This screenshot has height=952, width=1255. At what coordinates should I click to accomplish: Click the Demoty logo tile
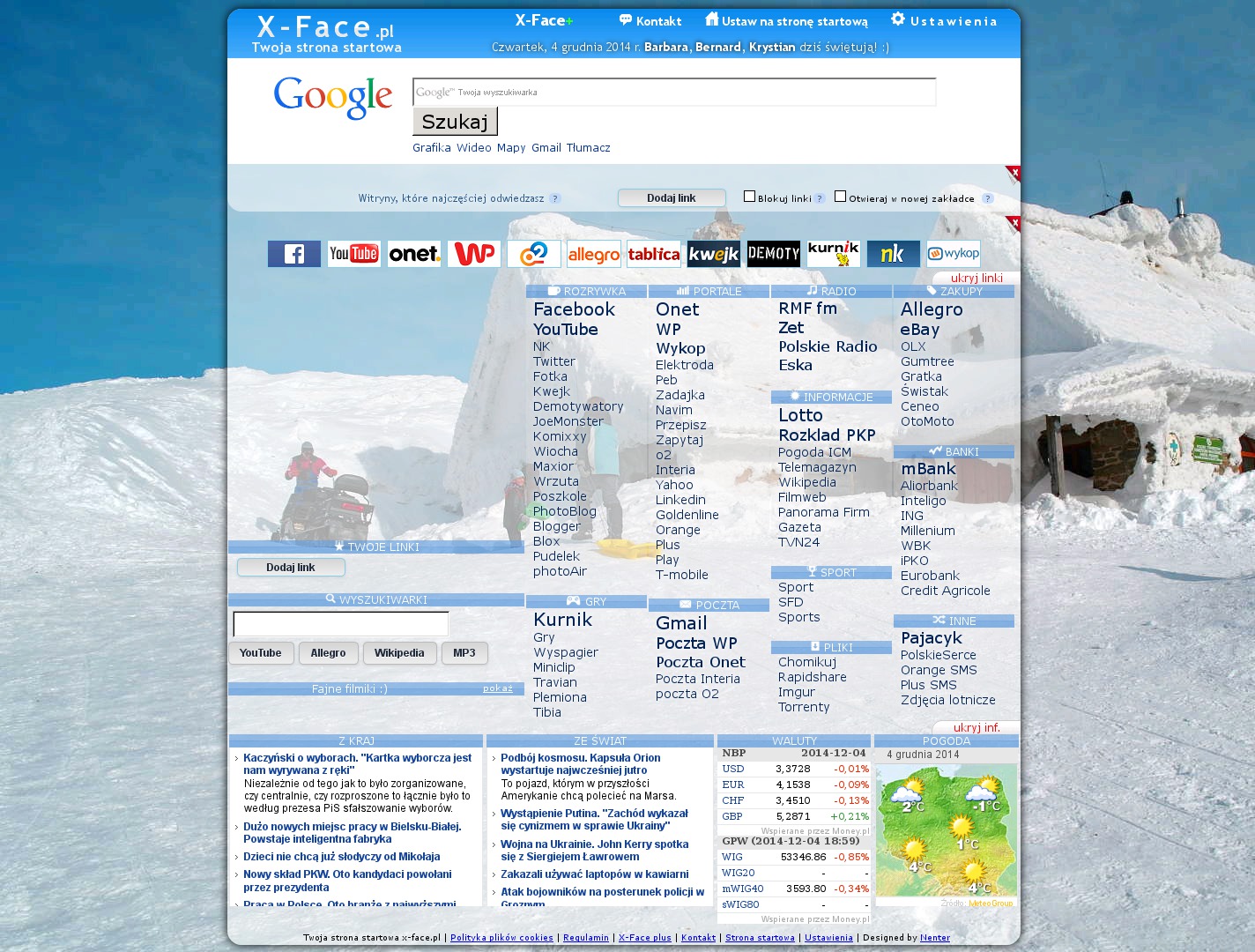(x=774, y=254)
